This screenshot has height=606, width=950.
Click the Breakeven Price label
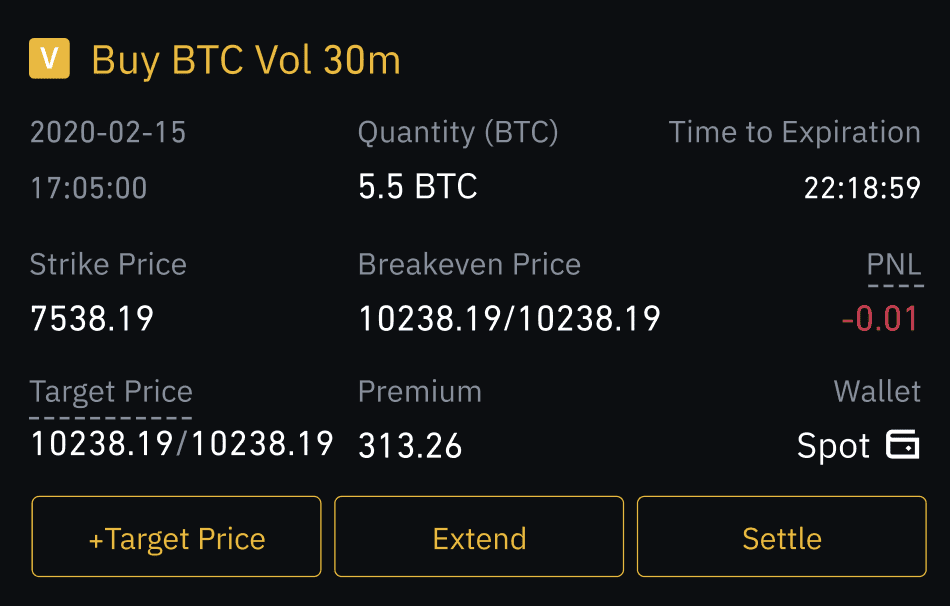click(x=470, y=265)
